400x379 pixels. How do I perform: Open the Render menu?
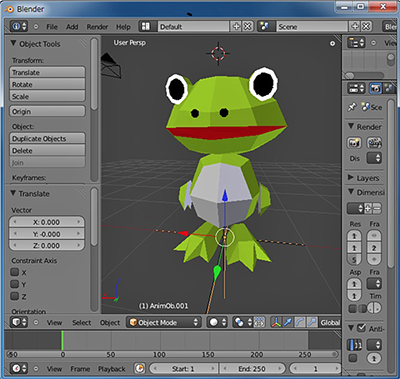point(97,27)
